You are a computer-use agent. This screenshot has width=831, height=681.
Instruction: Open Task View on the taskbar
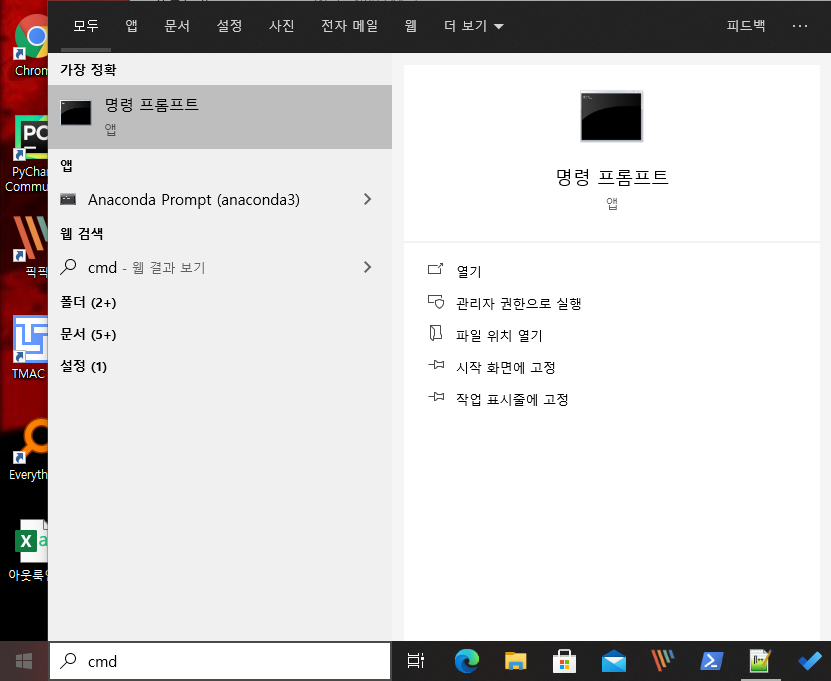tap(416, 661)
